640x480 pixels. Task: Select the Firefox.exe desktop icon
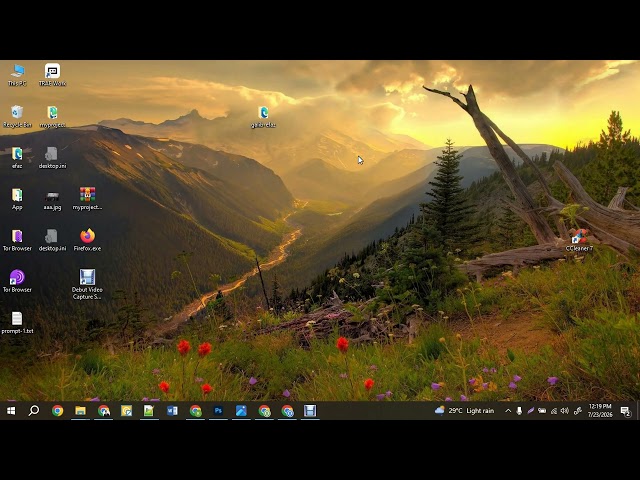click(87, 240)
